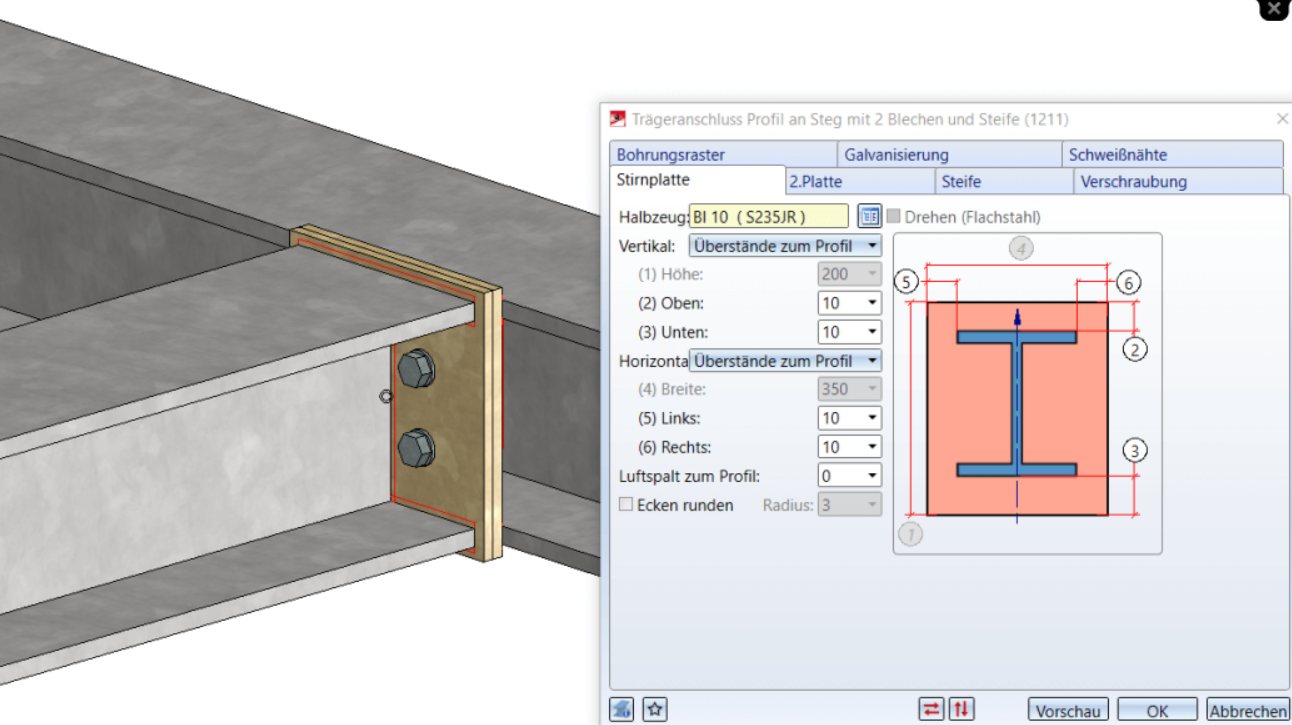Click the connection info icon at bottom left
The image size is (1292, 725).
[622, 709]
